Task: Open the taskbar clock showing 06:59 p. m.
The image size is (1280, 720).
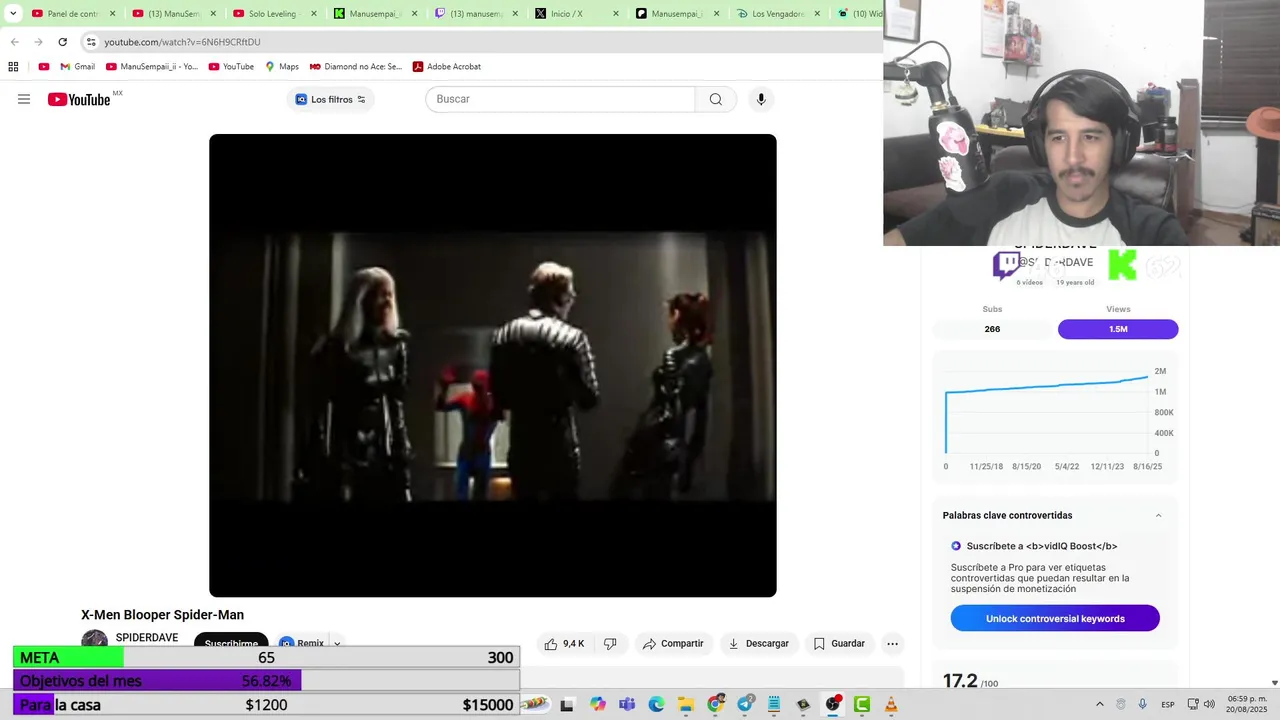Action: click(x=1246, y=704)
